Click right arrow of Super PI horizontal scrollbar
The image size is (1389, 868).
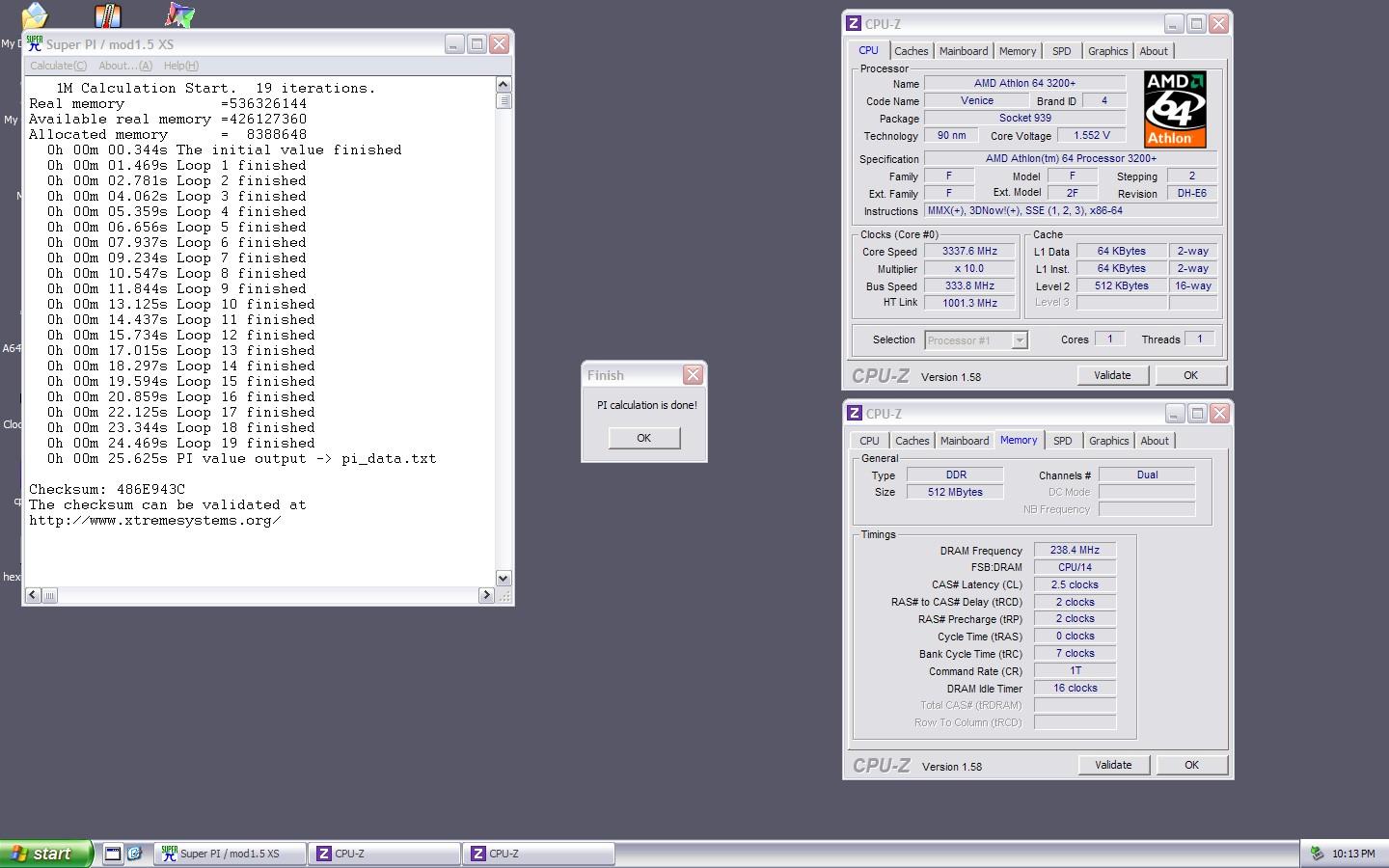(486, 596)
